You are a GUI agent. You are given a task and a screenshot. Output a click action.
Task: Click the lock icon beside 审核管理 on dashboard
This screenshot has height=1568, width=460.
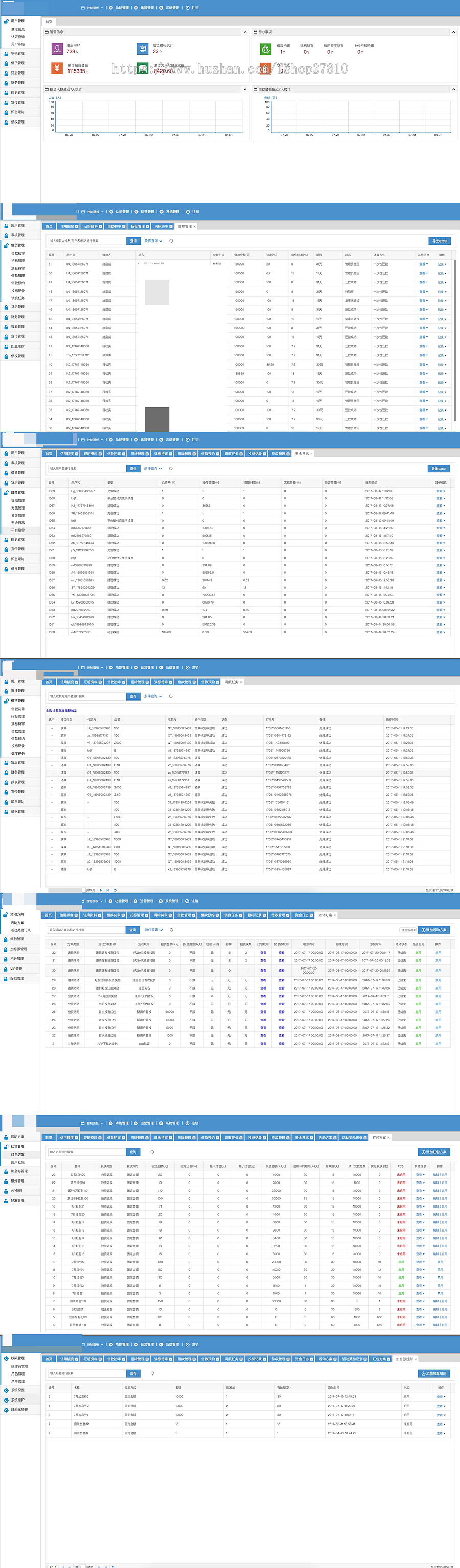pyautogui.click(x=6, y=54)
